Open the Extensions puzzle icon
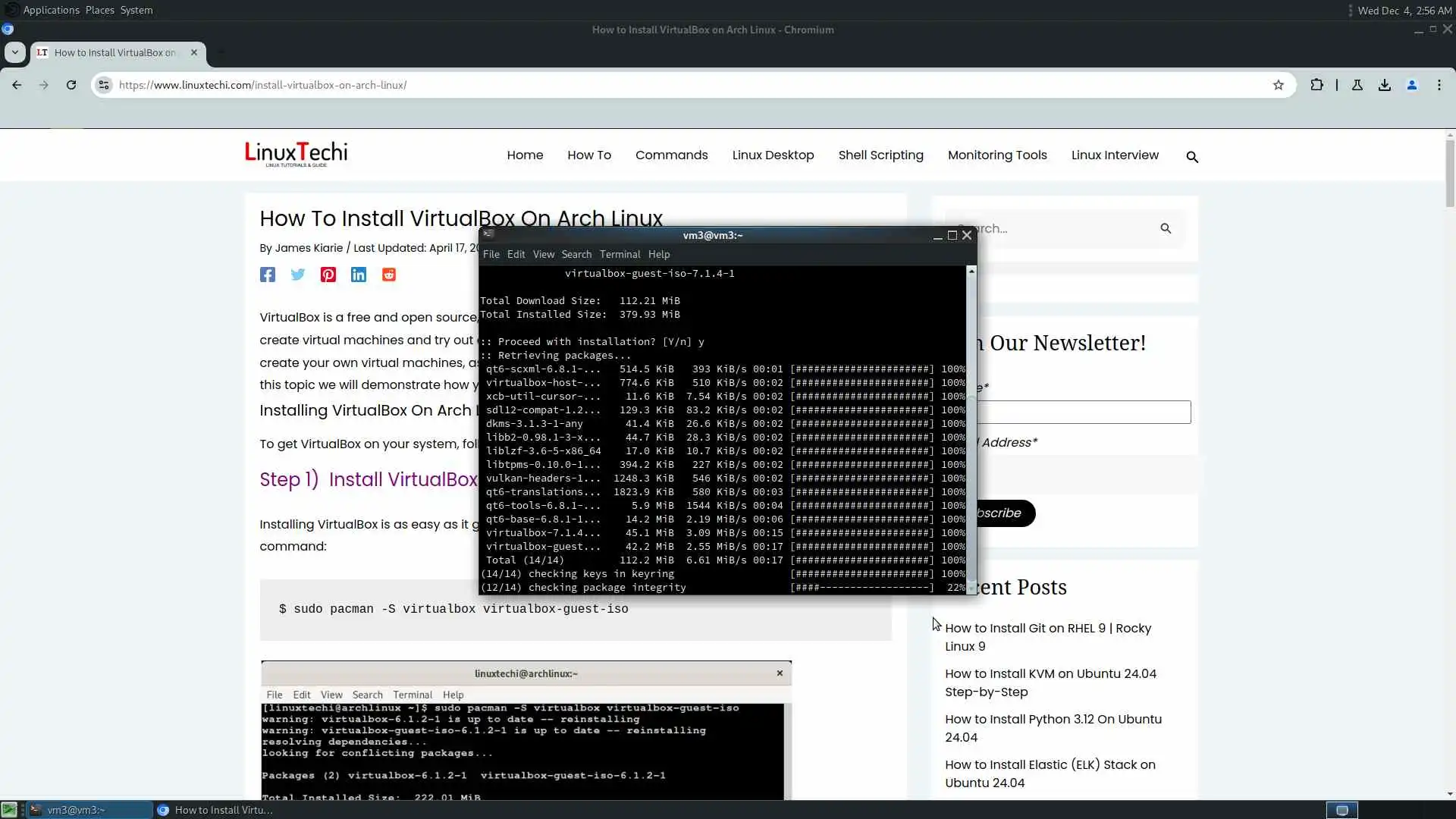Image resolution: width=1456 pixels, height=819 pixels. (x=1317, y=85)
